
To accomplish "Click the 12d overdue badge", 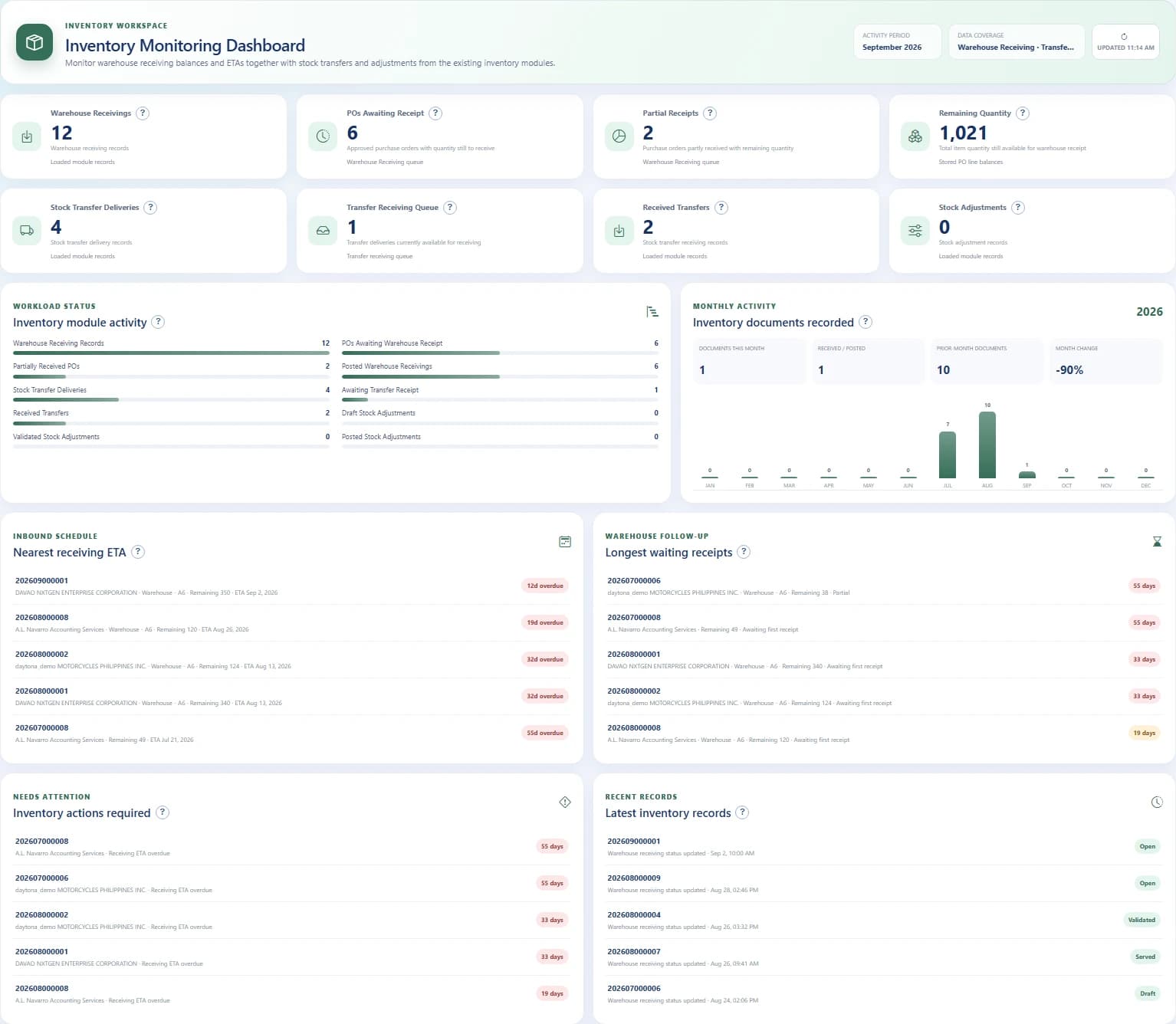I will click(x=545, y=586).
